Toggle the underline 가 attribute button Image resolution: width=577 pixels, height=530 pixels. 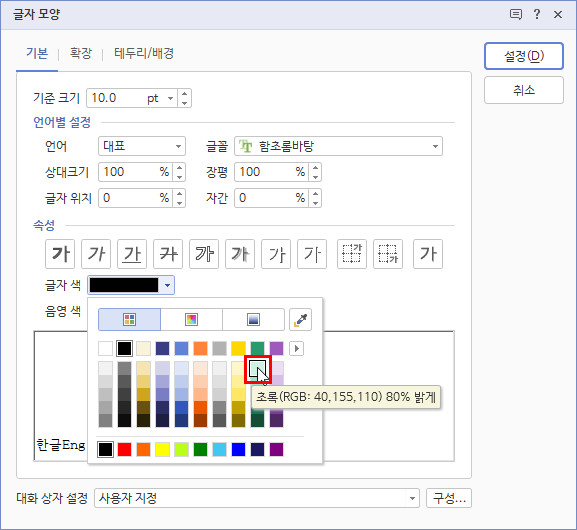[x=132, y=254]
